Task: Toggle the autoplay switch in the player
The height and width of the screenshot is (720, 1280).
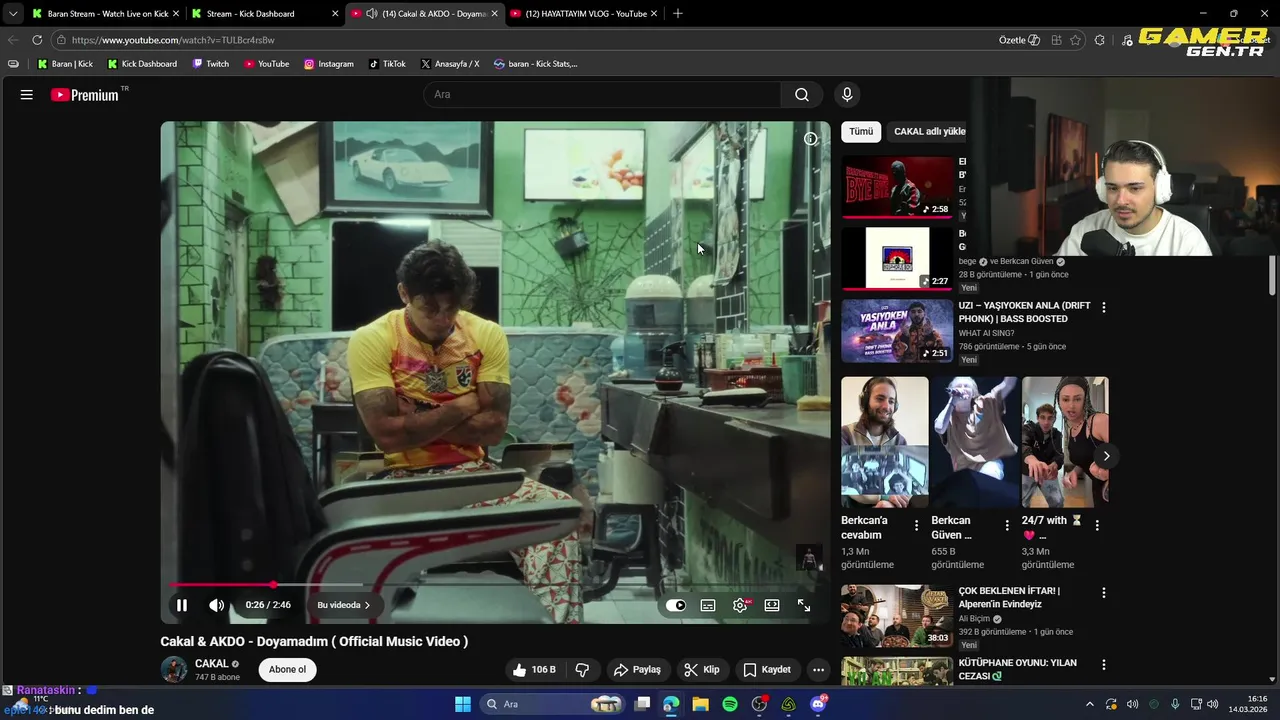Action: point(676,605)
